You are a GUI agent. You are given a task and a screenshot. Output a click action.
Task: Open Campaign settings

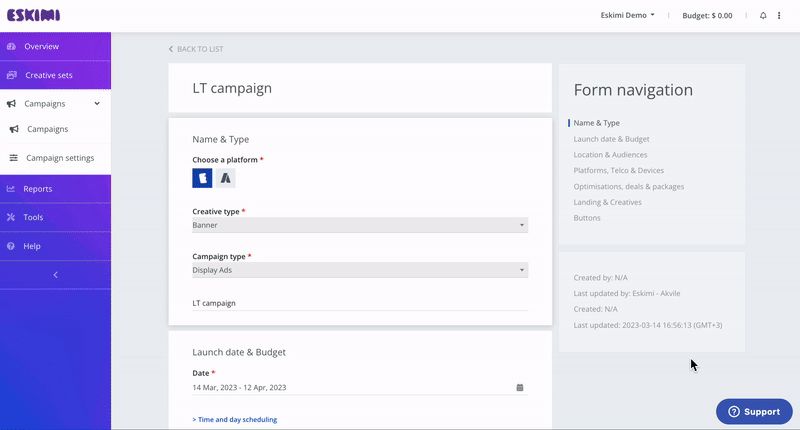55,158
